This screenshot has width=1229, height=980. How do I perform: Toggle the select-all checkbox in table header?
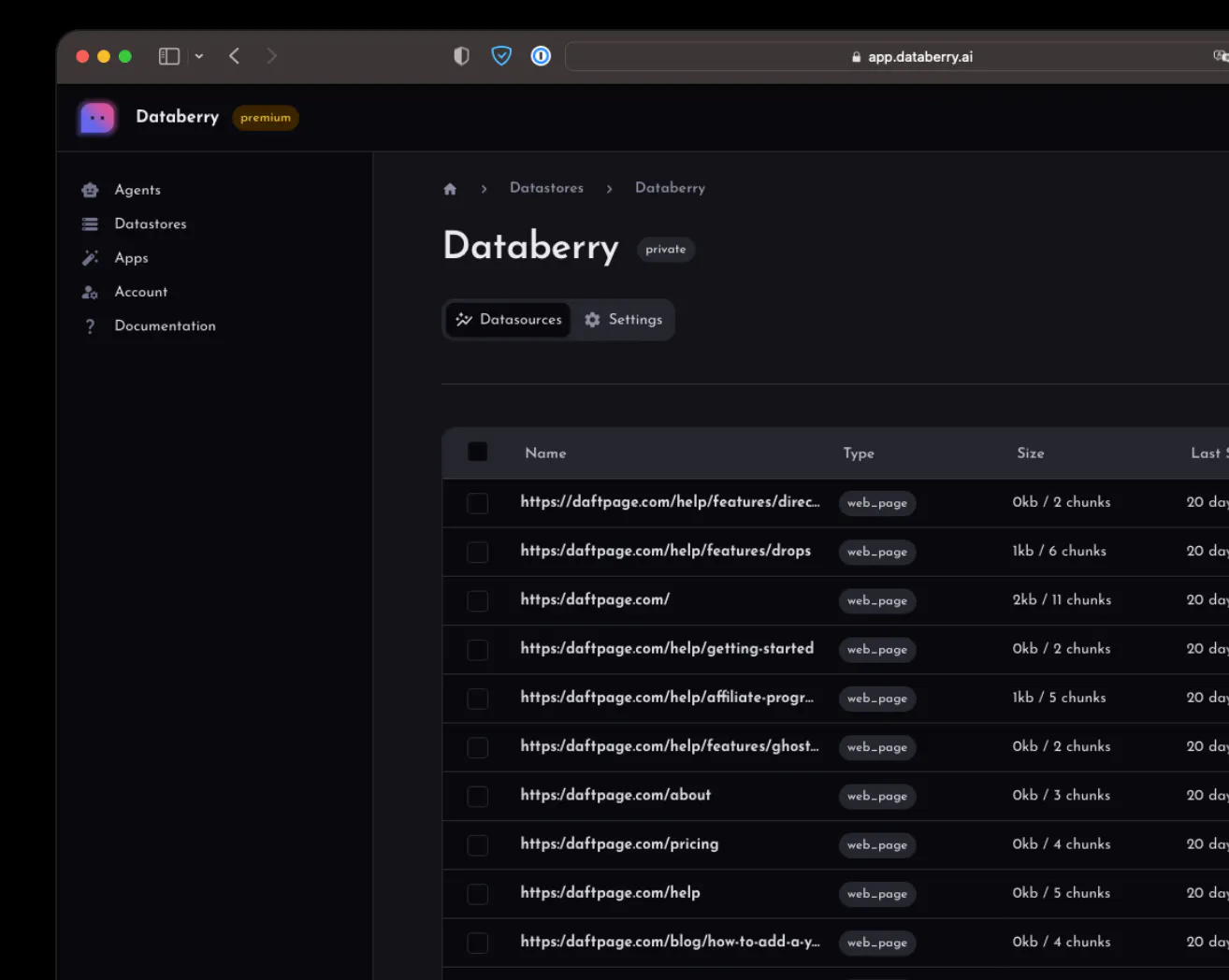click(x=478, y=453)
